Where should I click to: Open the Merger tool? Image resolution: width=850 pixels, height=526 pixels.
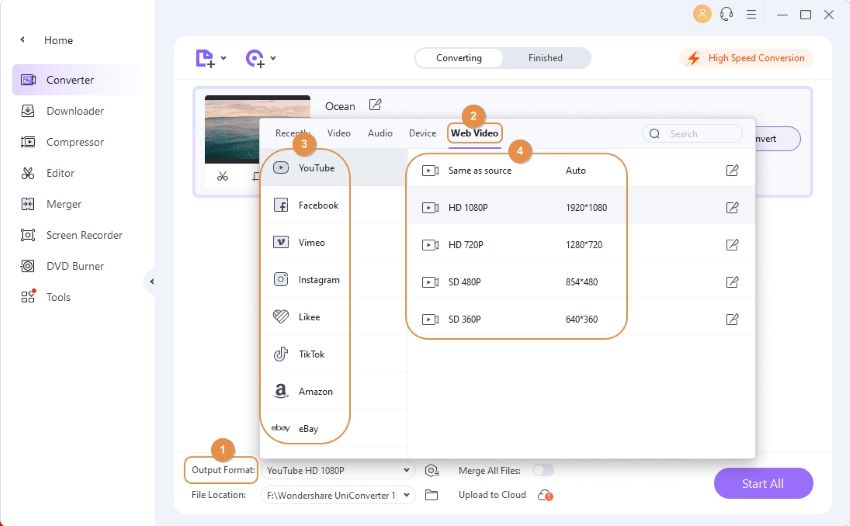tap(51, 204)
